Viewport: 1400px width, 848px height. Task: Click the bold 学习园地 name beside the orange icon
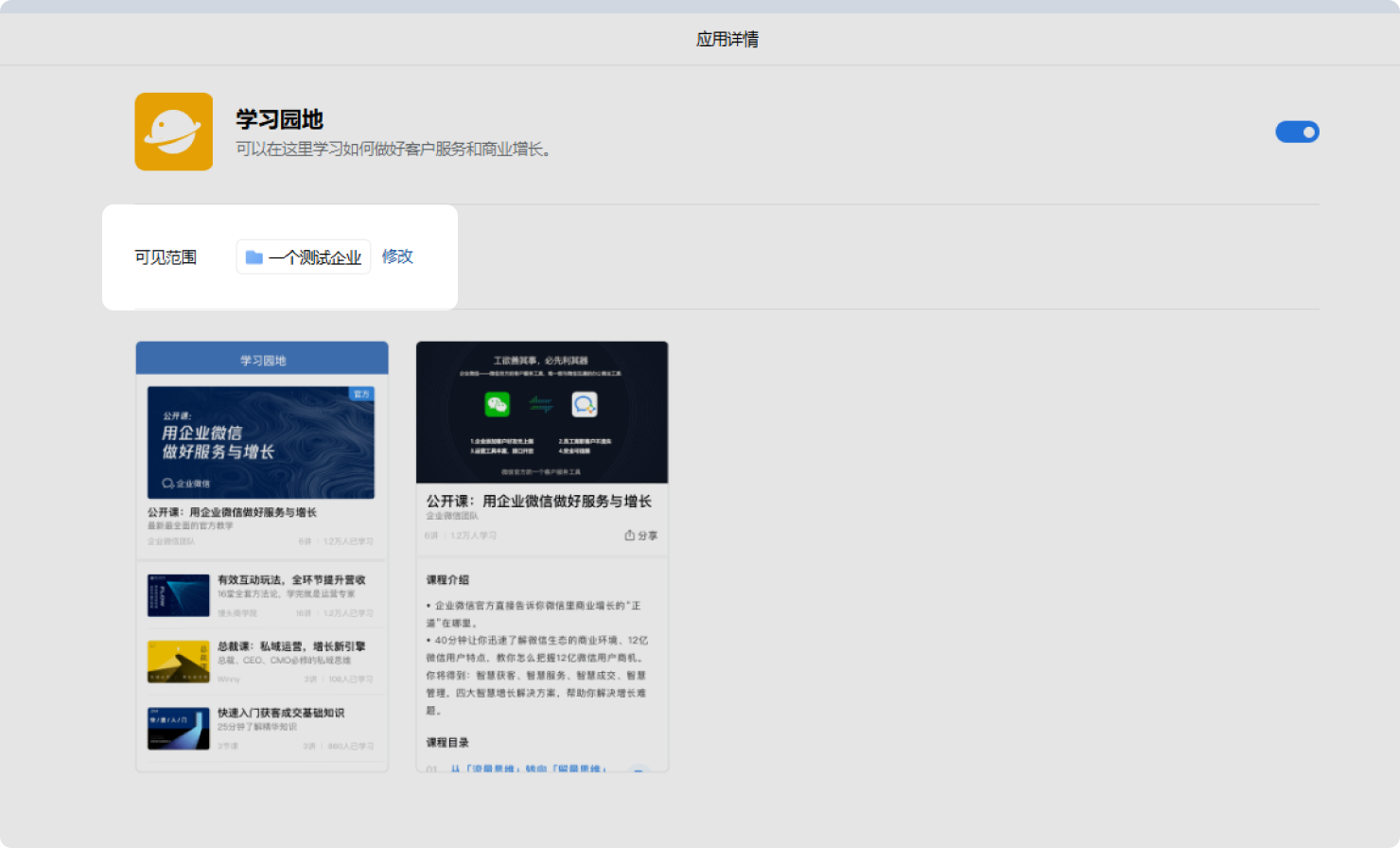279,119
